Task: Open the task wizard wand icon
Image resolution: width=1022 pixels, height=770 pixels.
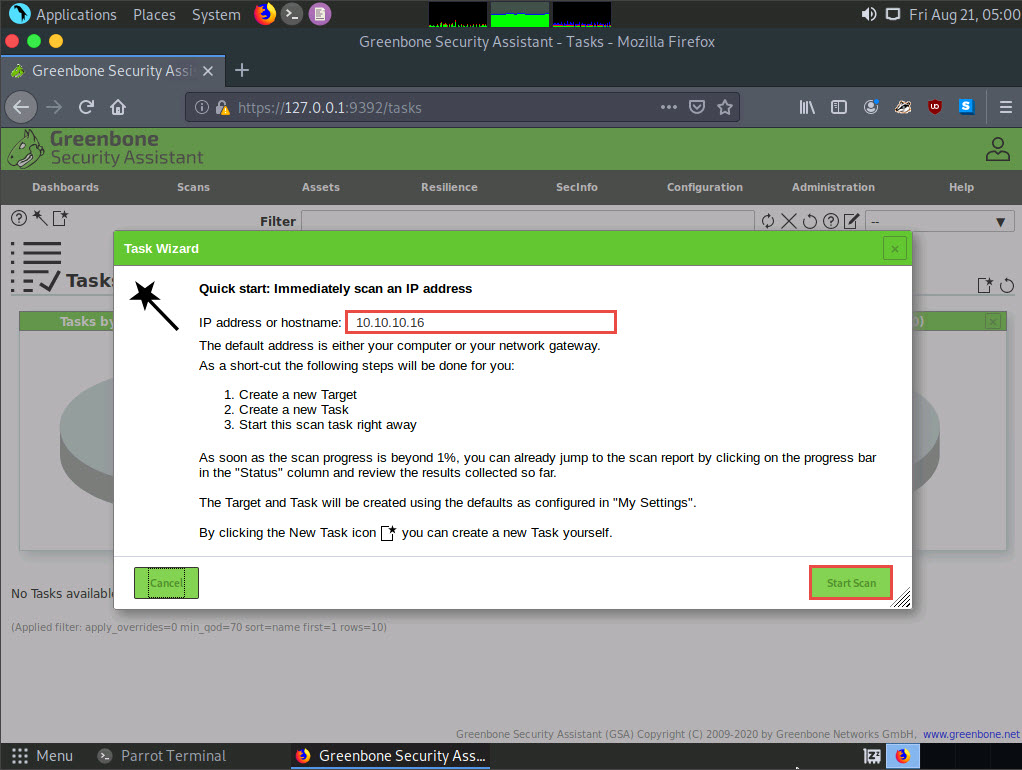Action: pos(40,218)
